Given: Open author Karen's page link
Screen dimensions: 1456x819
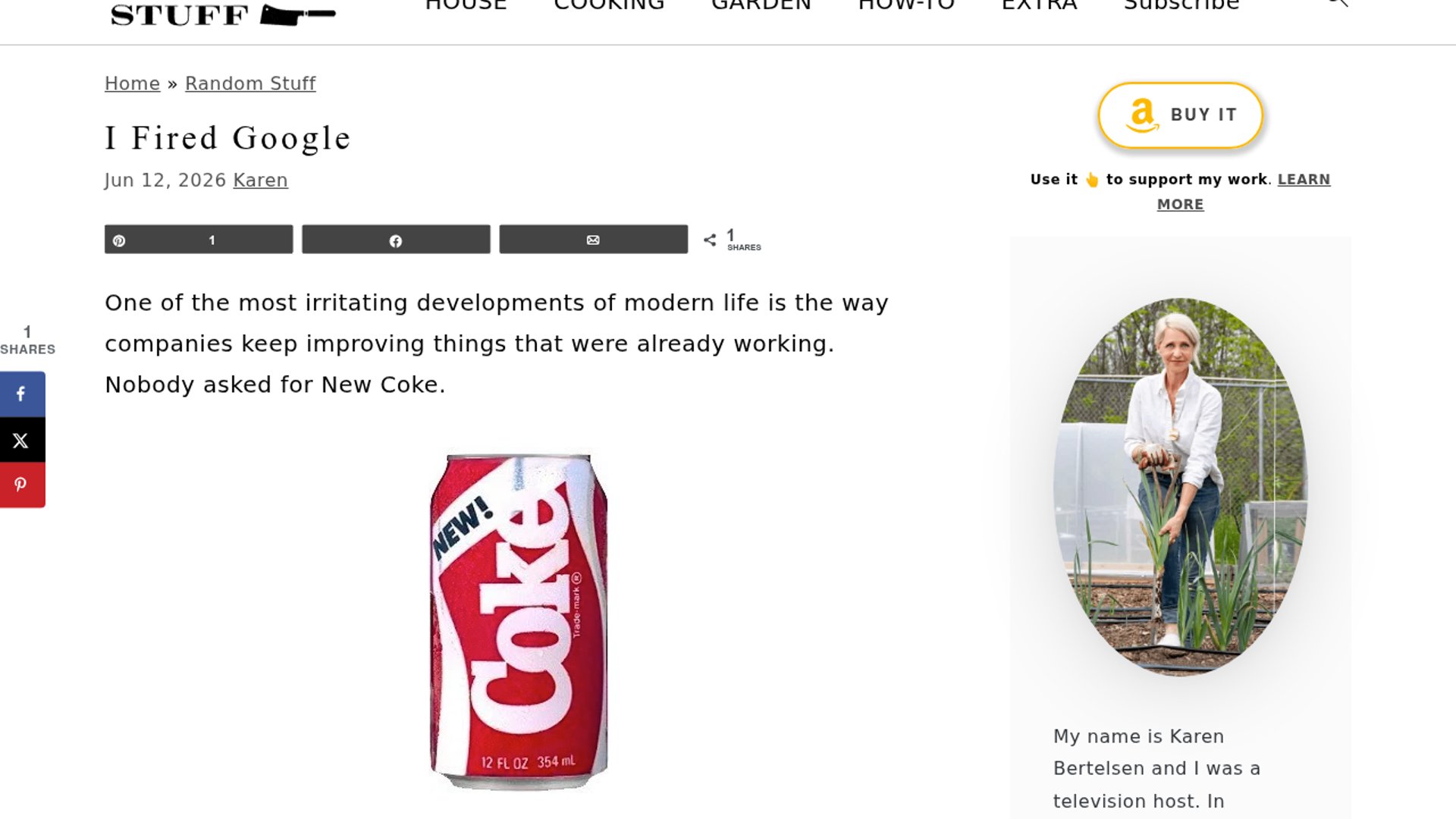Looking at the screenshot, I should tap(260, 180).
